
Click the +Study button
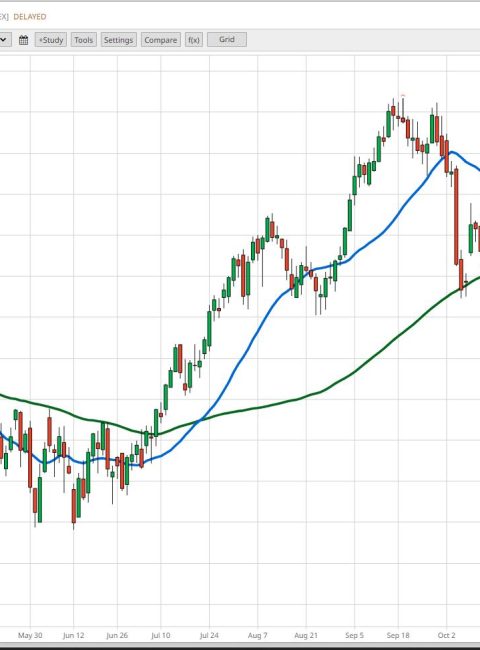[x=51, y=40]
